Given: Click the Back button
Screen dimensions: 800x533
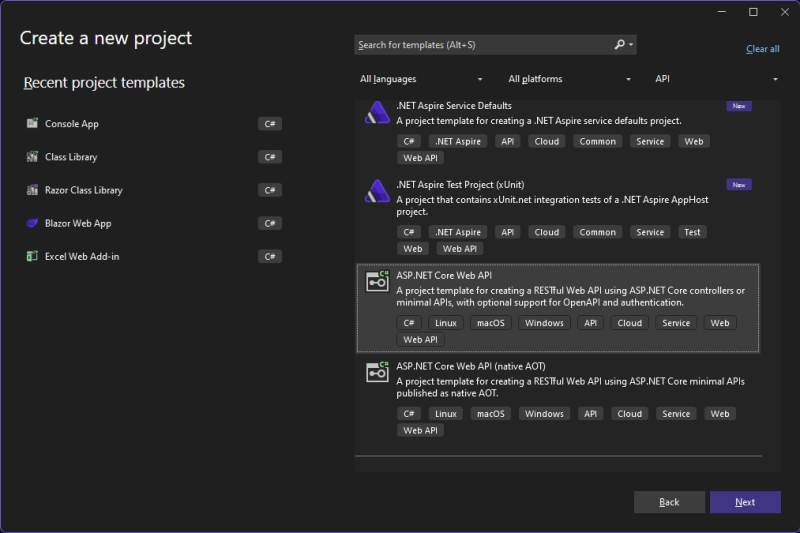Looking at the screenshot, I should pyautogui.click(x=669, y=502).
